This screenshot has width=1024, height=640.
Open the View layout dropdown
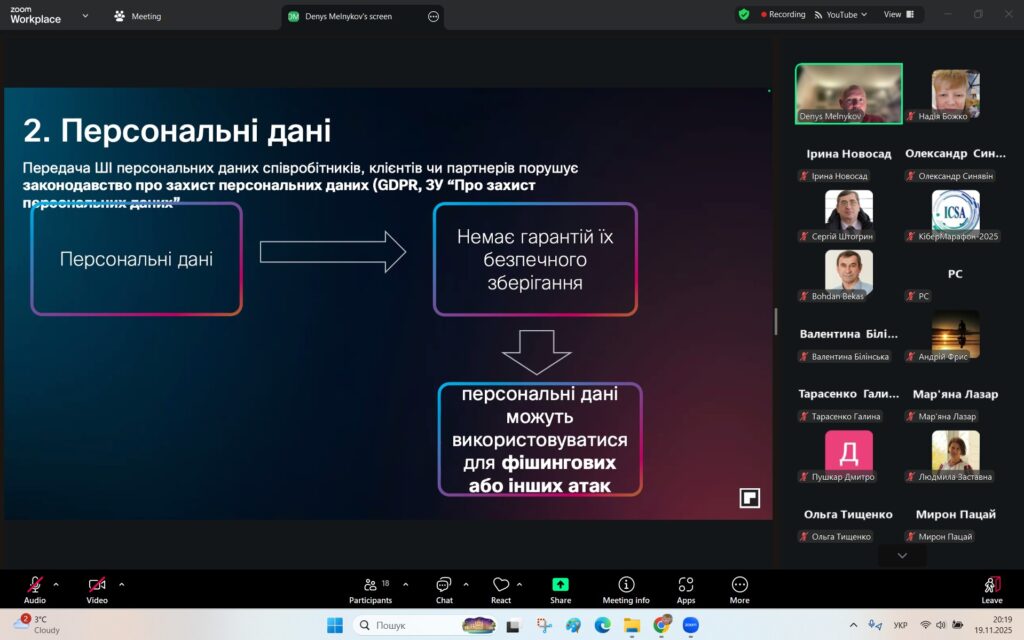coord(897,15)
